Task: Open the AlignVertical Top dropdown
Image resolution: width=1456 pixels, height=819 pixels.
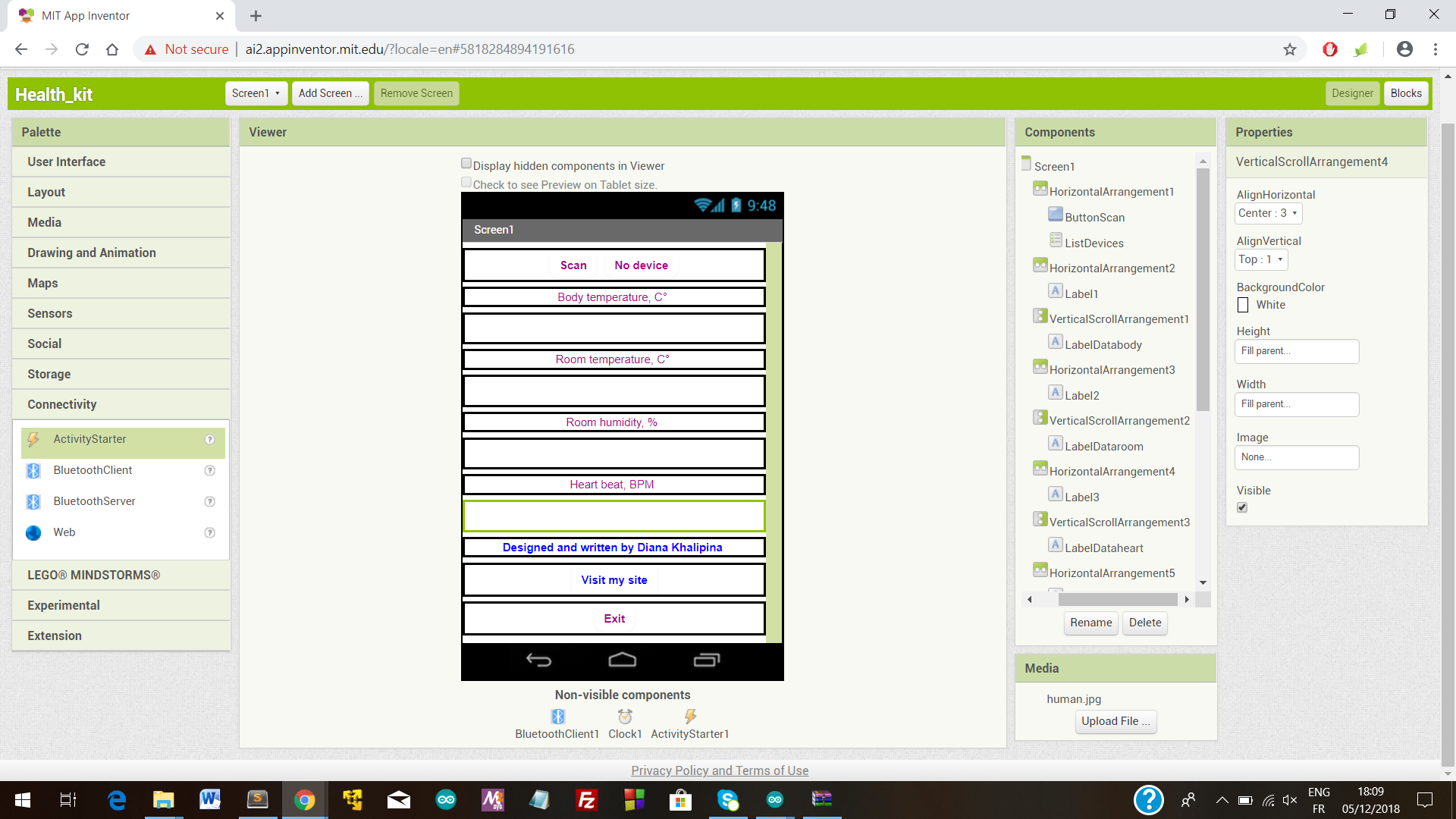Action: pos(1261,259)
